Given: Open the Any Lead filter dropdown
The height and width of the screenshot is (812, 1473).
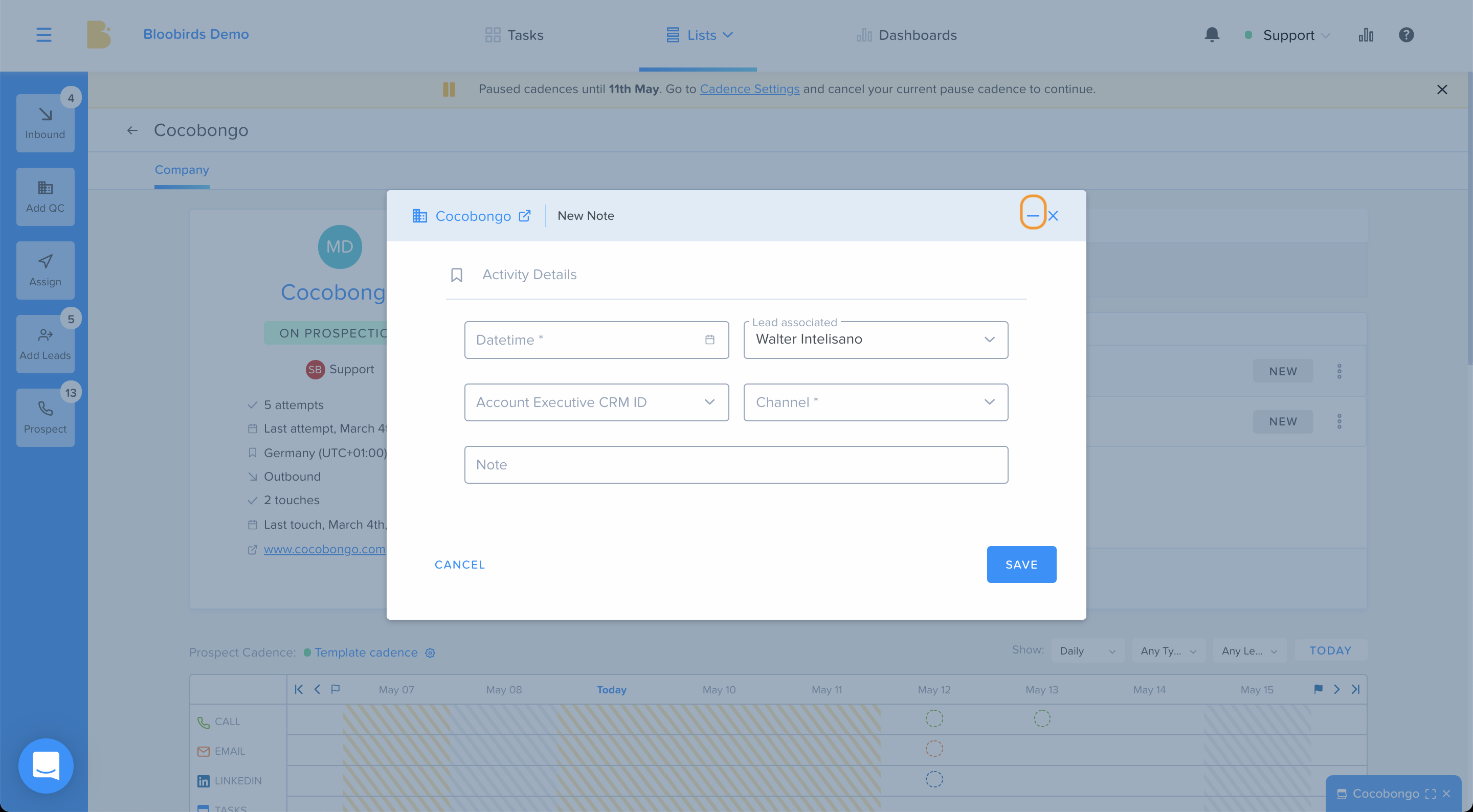Looking at the screenshot, I should (1249, 651).
